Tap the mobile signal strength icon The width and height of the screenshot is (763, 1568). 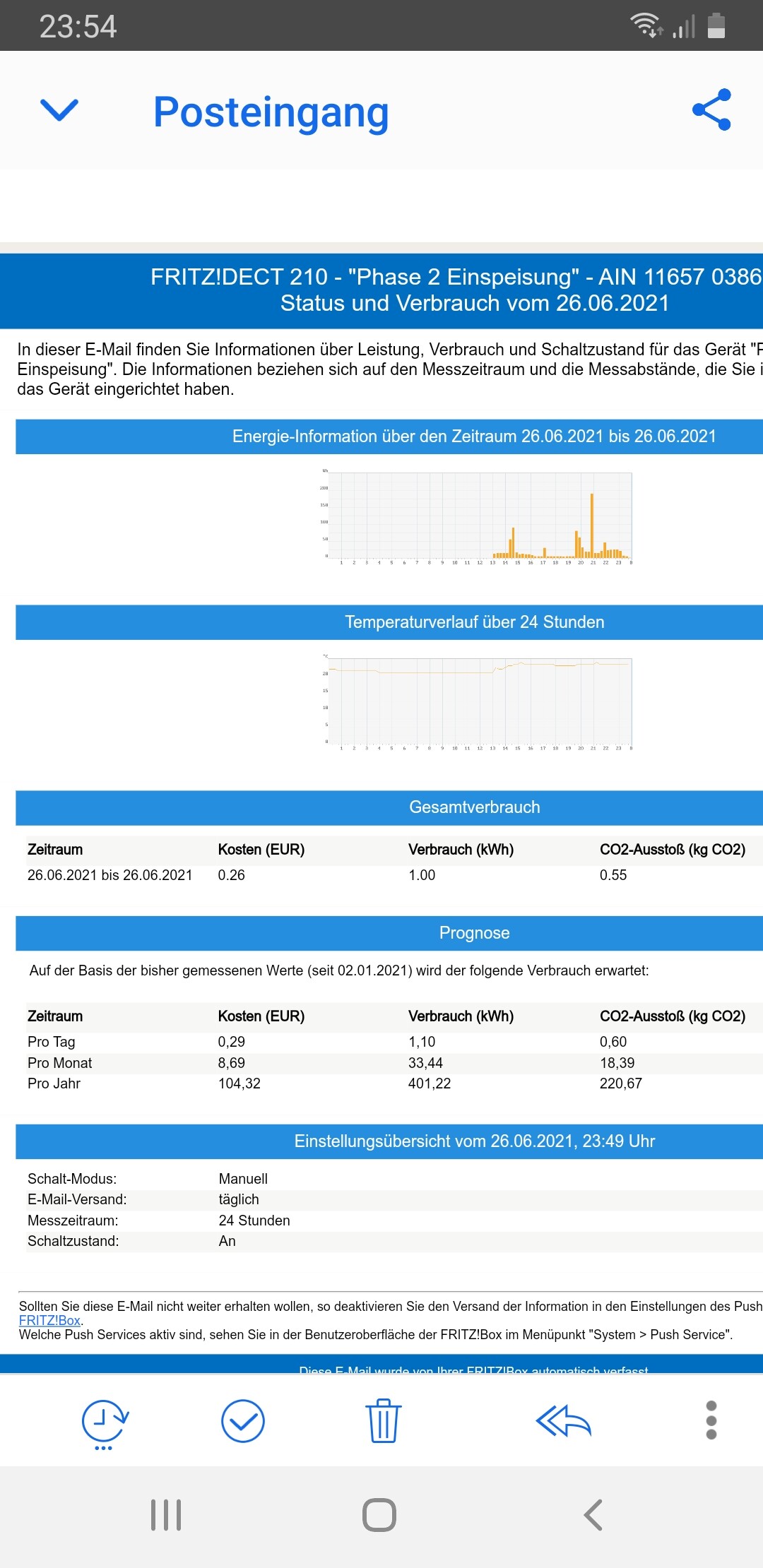pyautogui.click(x=684, y=25)
